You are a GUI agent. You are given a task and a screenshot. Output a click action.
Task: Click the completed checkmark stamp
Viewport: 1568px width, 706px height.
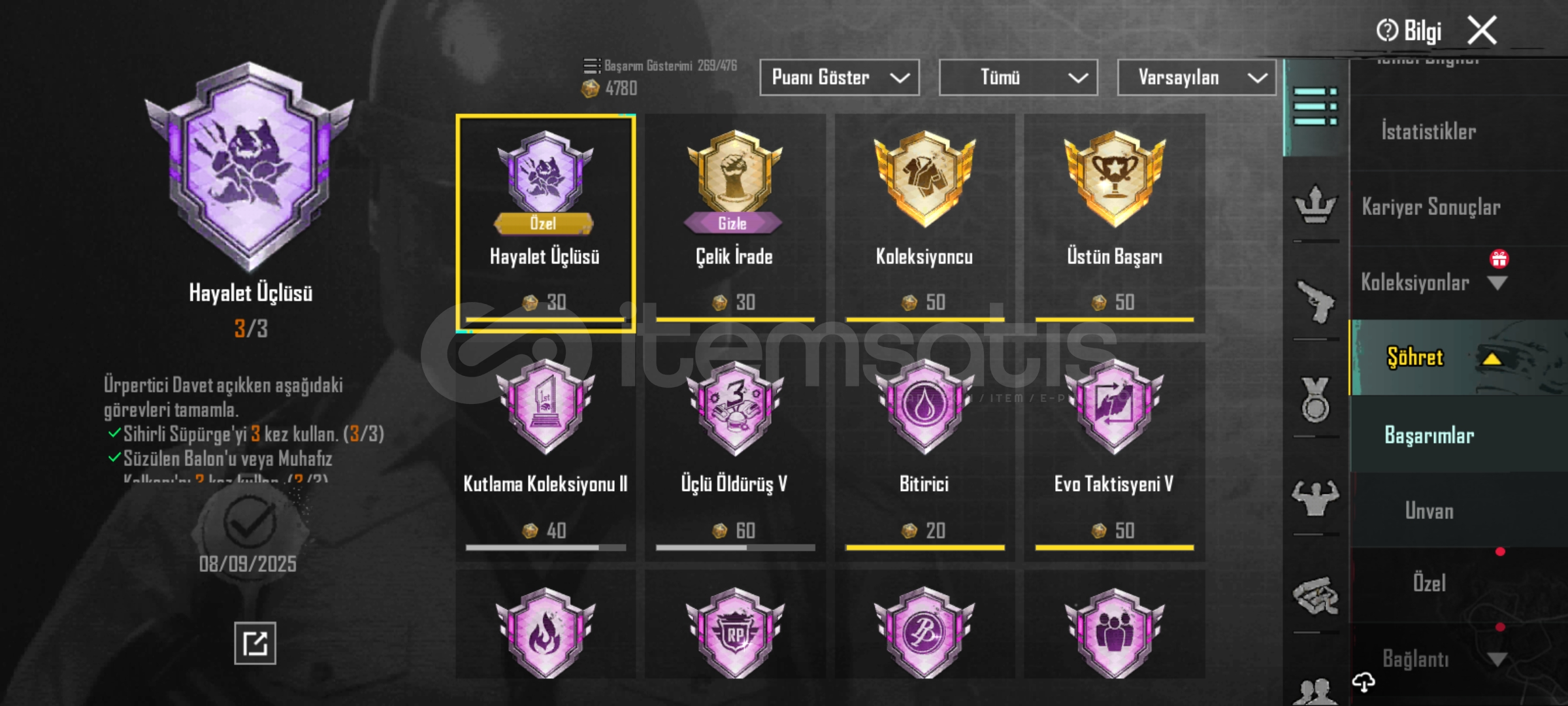(248, 521)
